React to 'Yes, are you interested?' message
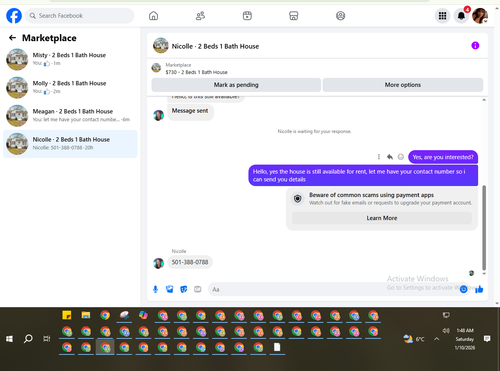Viewport: 500px width, 371px height. [401, 157]
